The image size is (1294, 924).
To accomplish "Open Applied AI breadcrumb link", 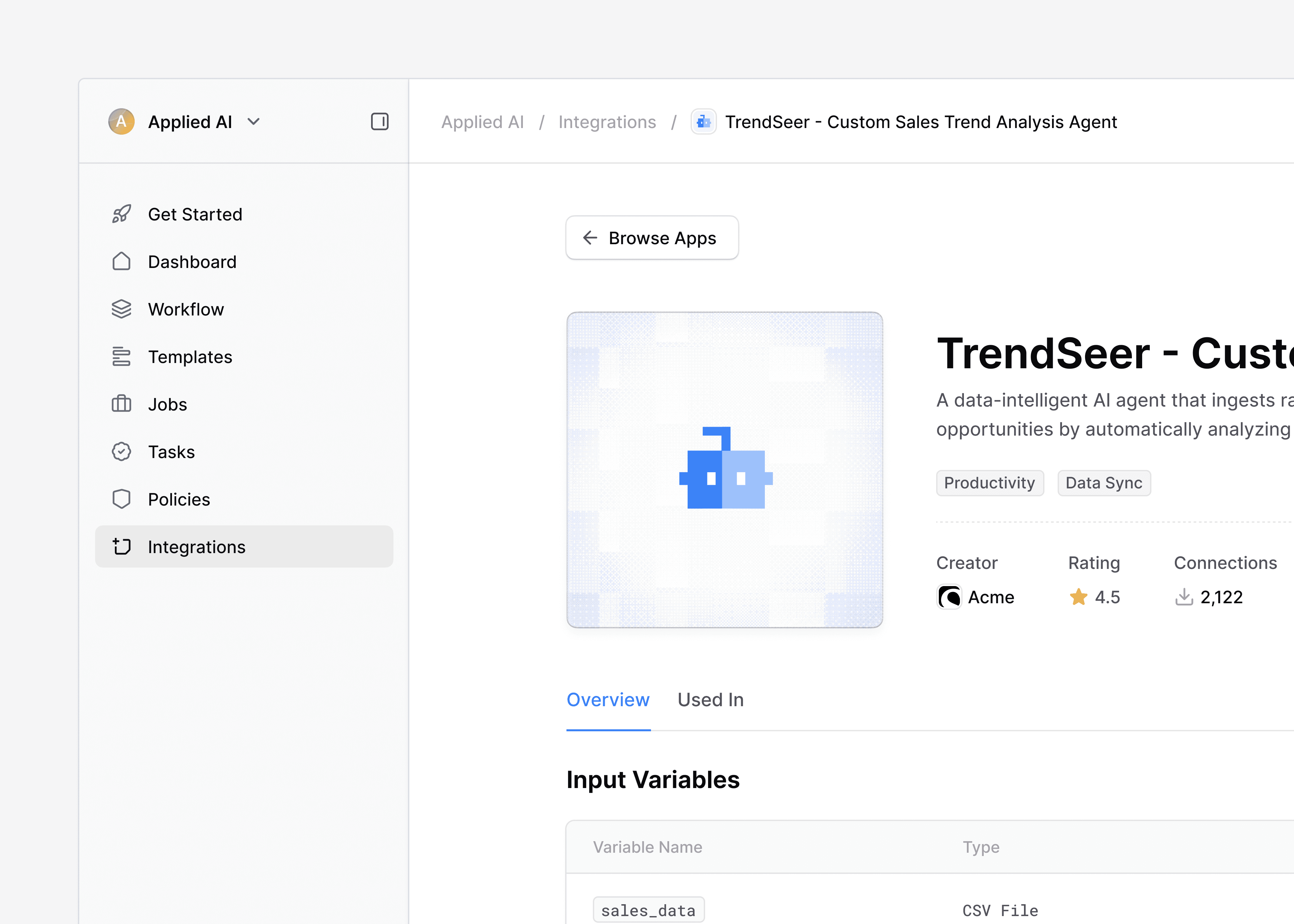I will [482, 122].
